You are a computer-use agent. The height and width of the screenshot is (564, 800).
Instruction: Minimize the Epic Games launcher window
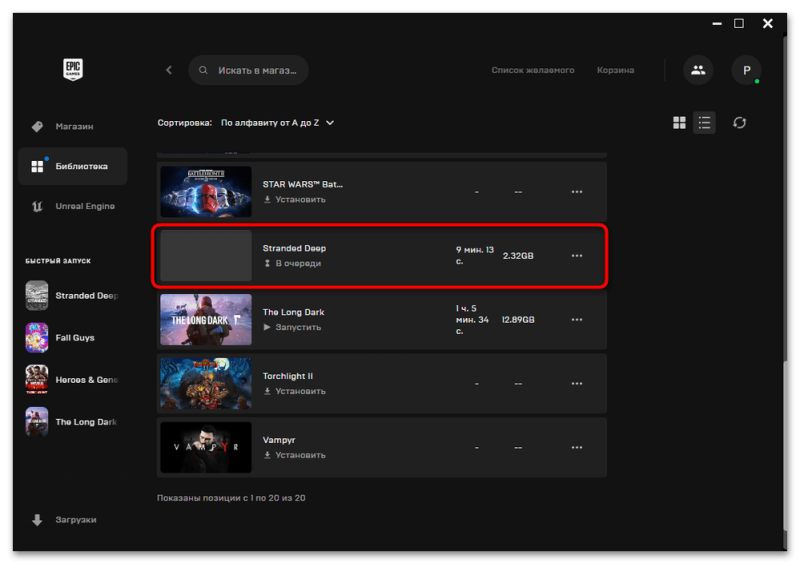coord(717,23)
